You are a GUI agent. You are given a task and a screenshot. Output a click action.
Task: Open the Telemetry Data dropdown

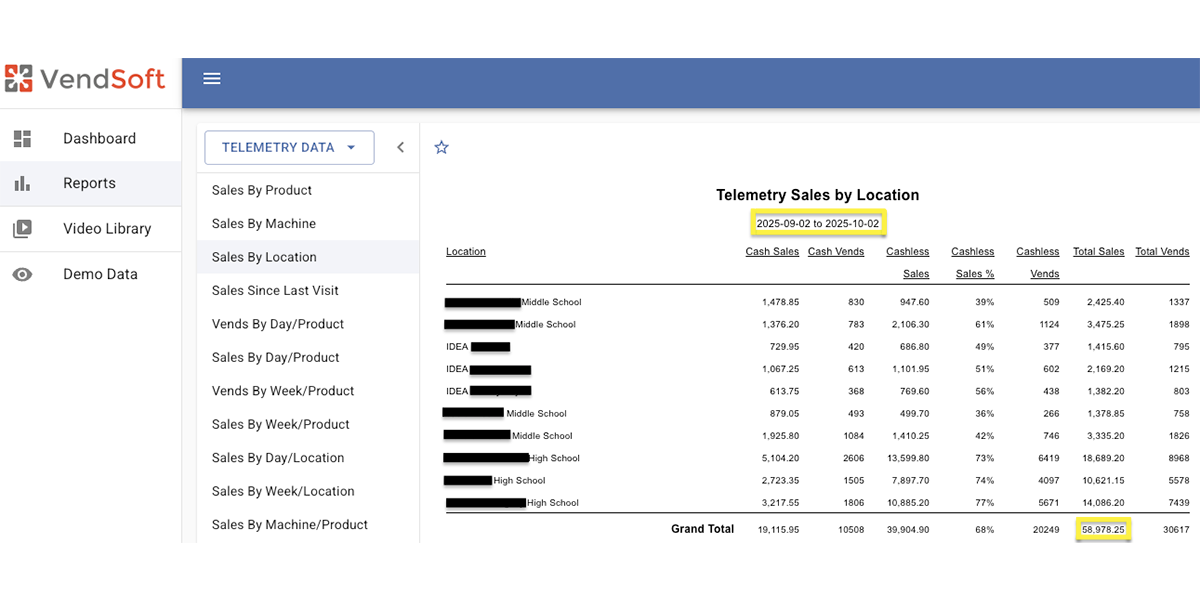(x=289, y=147)
